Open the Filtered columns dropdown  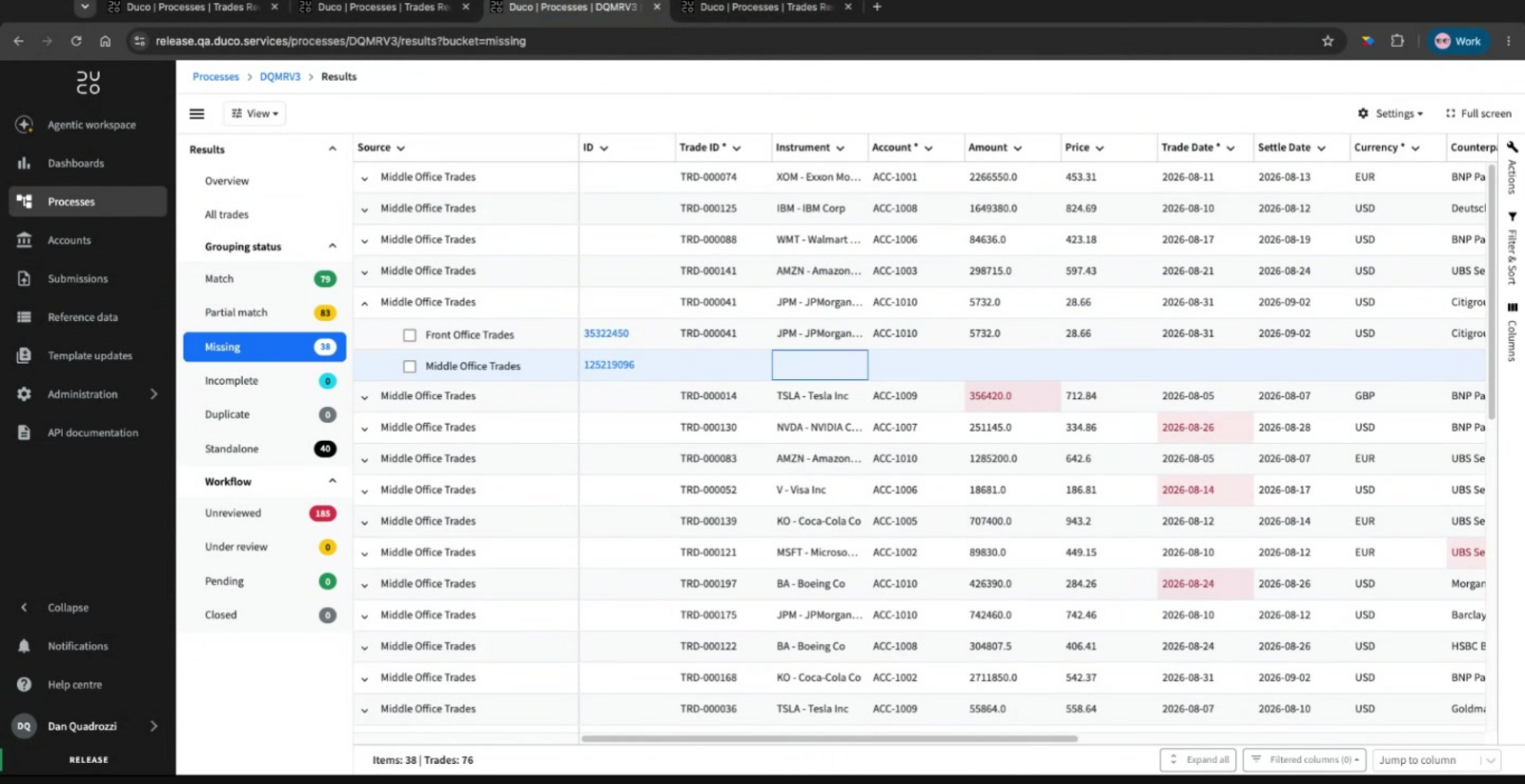tap(1305, 760)
